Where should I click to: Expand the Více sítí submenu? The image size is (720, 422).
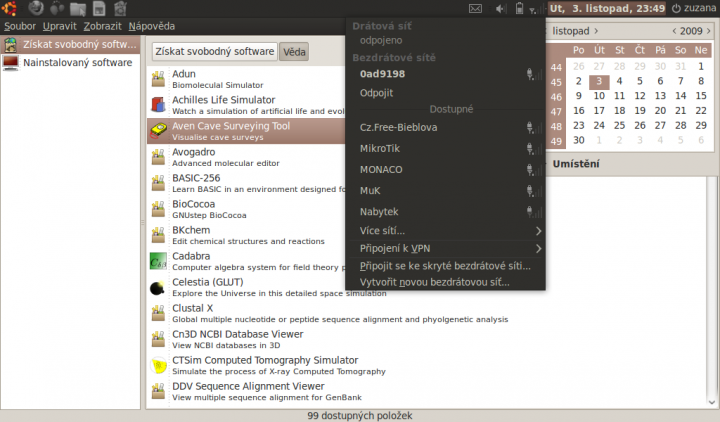[445, 231]
